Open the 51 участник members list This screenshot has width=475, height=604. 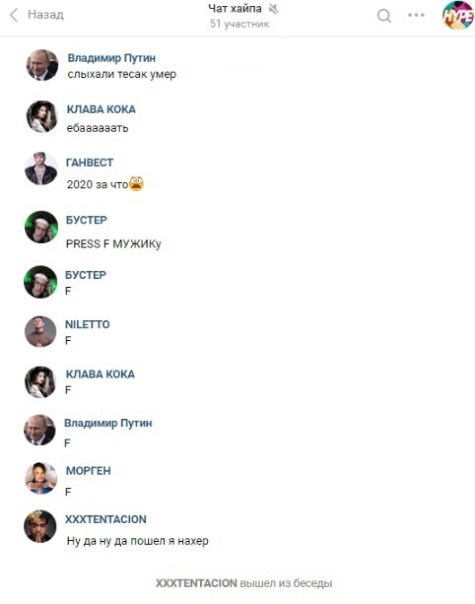(239, 24)
